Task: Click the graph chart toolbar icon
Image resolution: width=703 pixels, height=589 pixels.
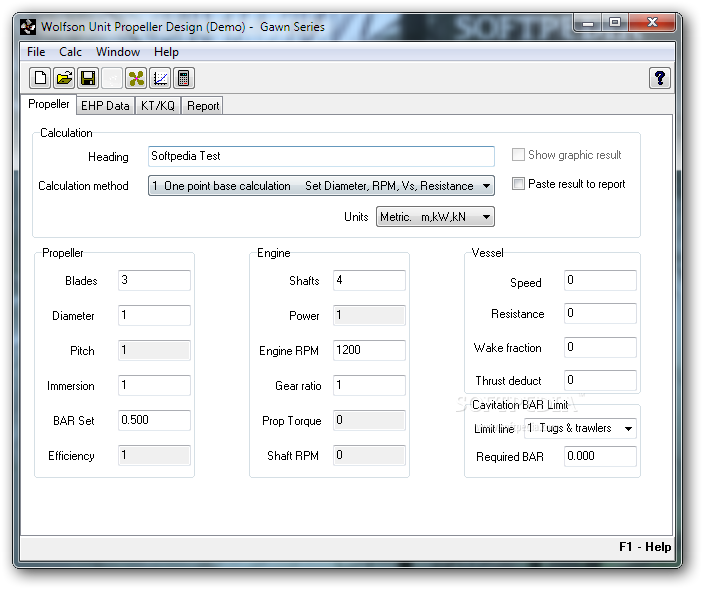Action: point(160,78)
